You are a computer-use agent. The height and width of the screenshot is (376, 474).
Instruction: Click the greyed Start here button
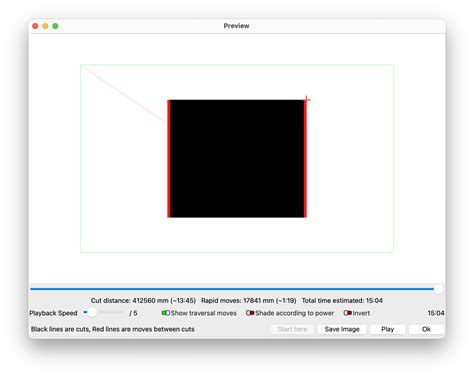click(292, 329)
